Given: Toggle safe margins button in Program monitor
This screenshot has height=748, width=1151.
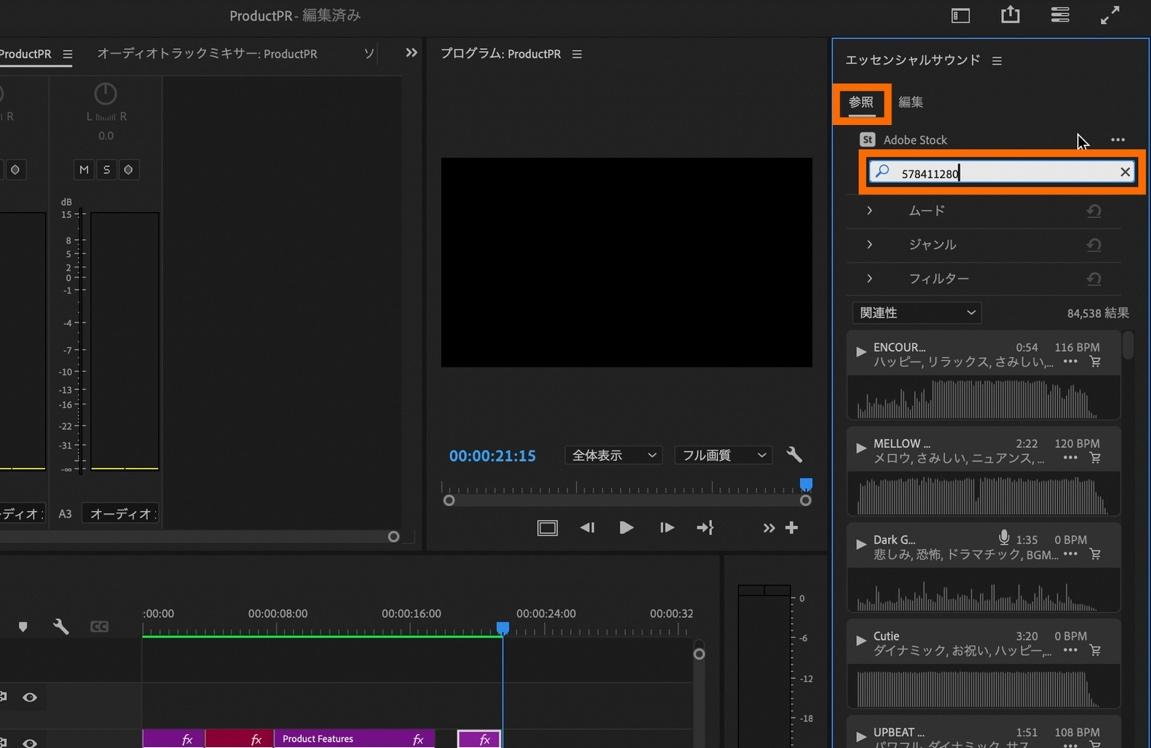Looking at the screenshot, I should pyautogui.click(x=548, y=528).
